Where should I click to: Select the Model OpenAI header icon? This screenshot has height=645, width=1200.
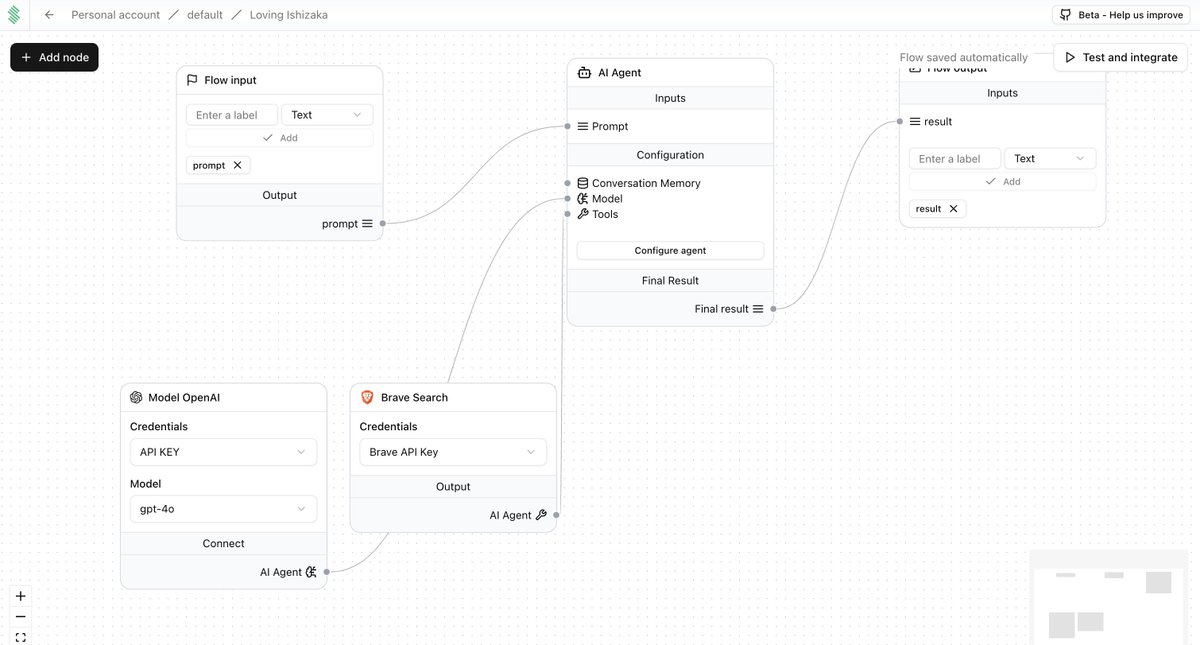pos(135,396)
